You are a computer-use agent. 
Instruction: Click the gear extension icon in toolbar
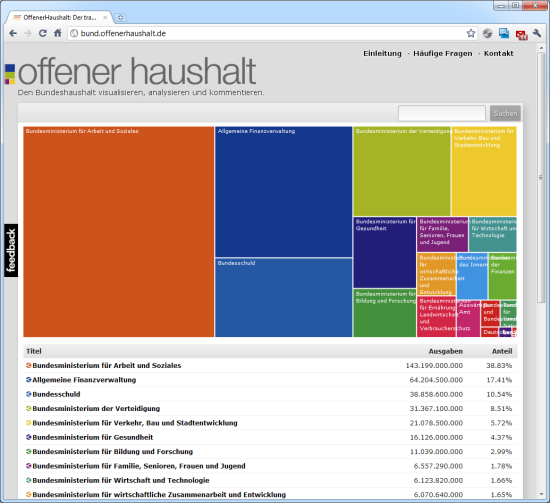click(x=487, y=33)
